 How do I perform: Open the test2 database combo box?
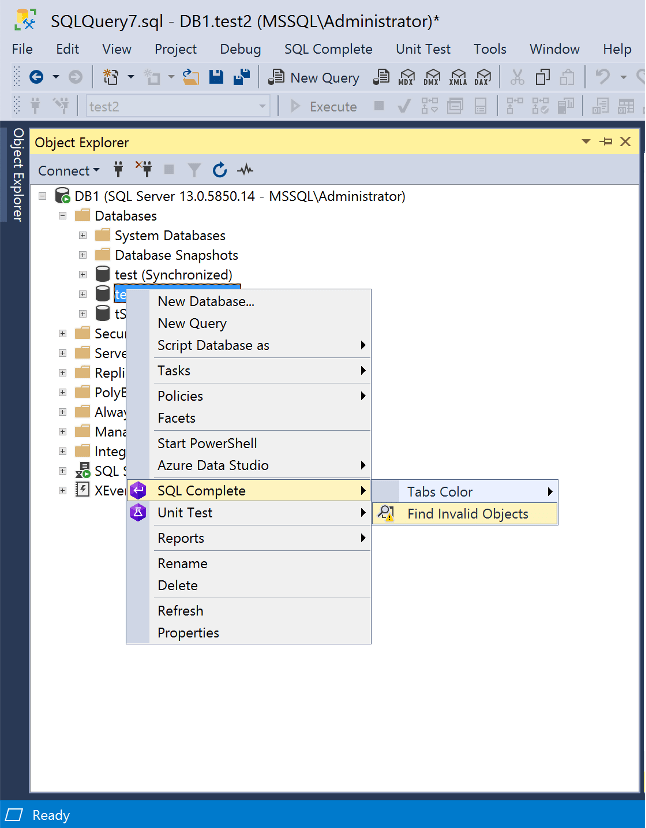[x=178, y=106]
